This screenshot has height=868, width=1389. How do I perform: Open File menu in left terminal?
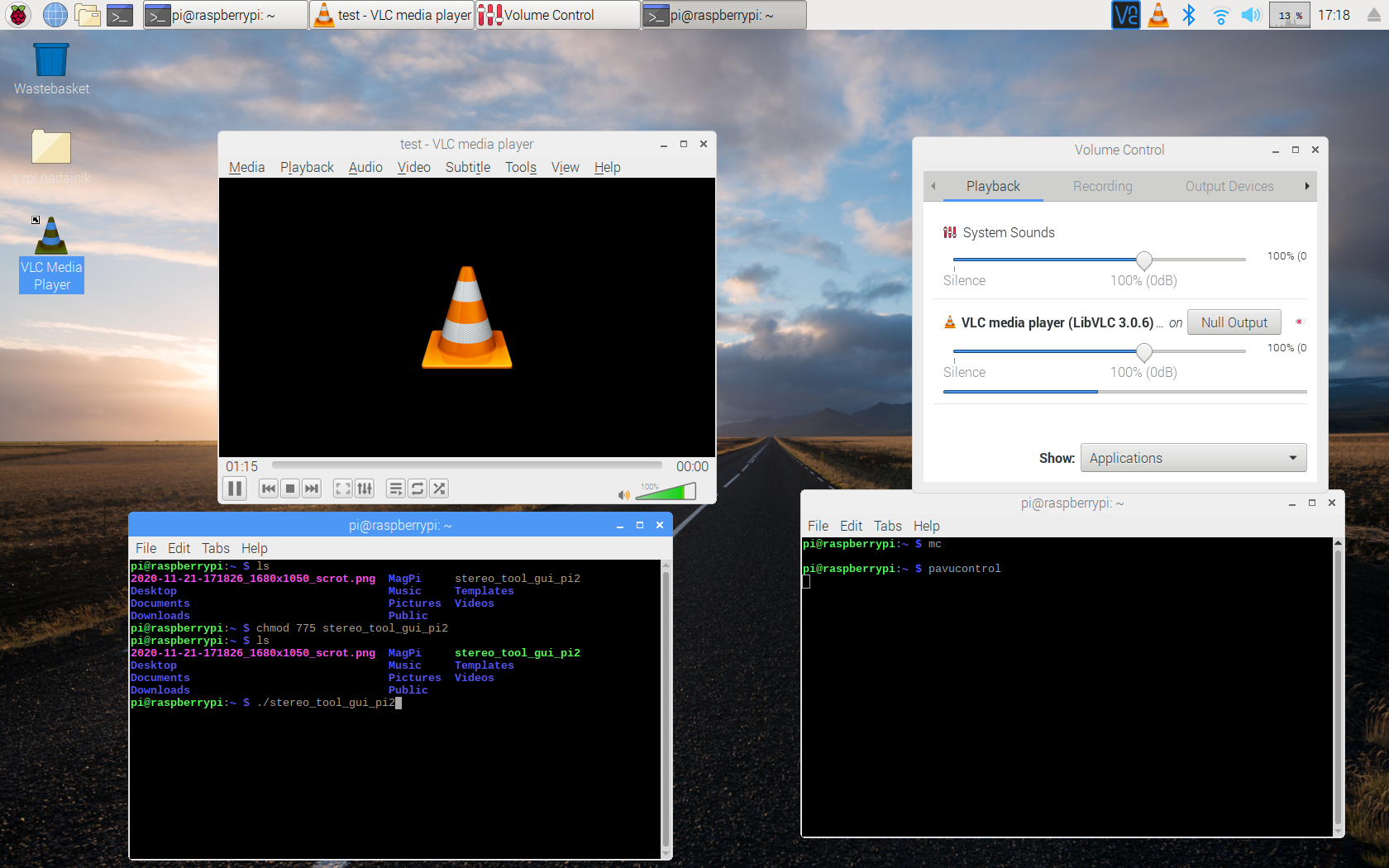tap(146, 548)
